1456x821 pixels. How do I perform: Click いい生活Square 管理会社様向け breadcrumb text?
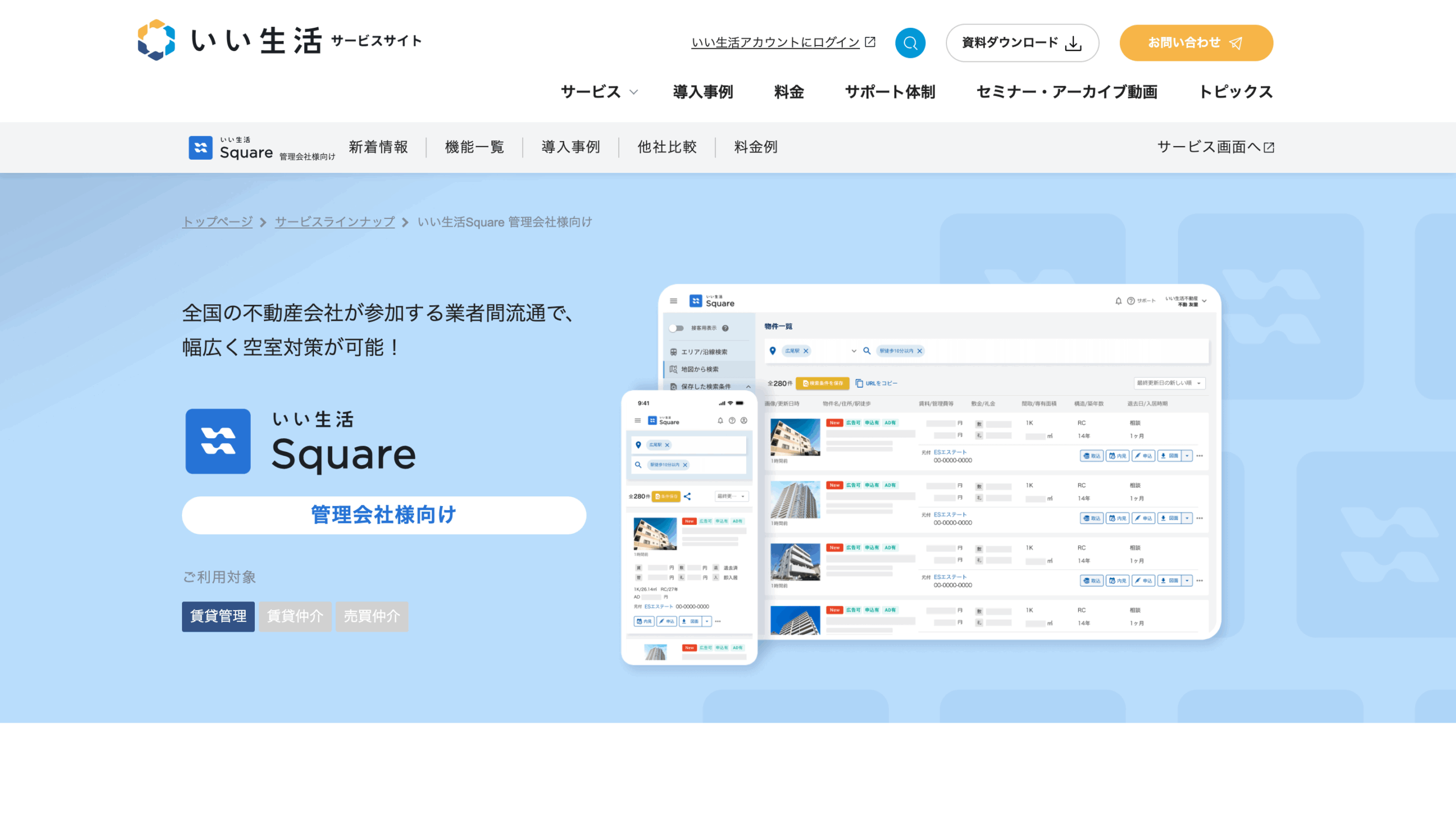[x=504, y=222]
